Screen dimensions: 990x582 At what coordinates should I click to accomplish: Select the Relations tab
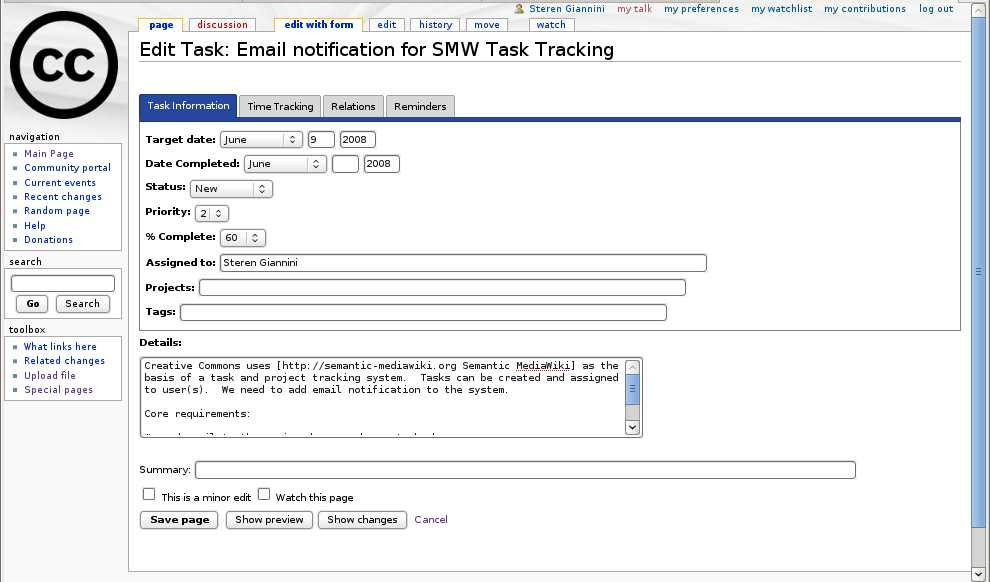[353, 107]
